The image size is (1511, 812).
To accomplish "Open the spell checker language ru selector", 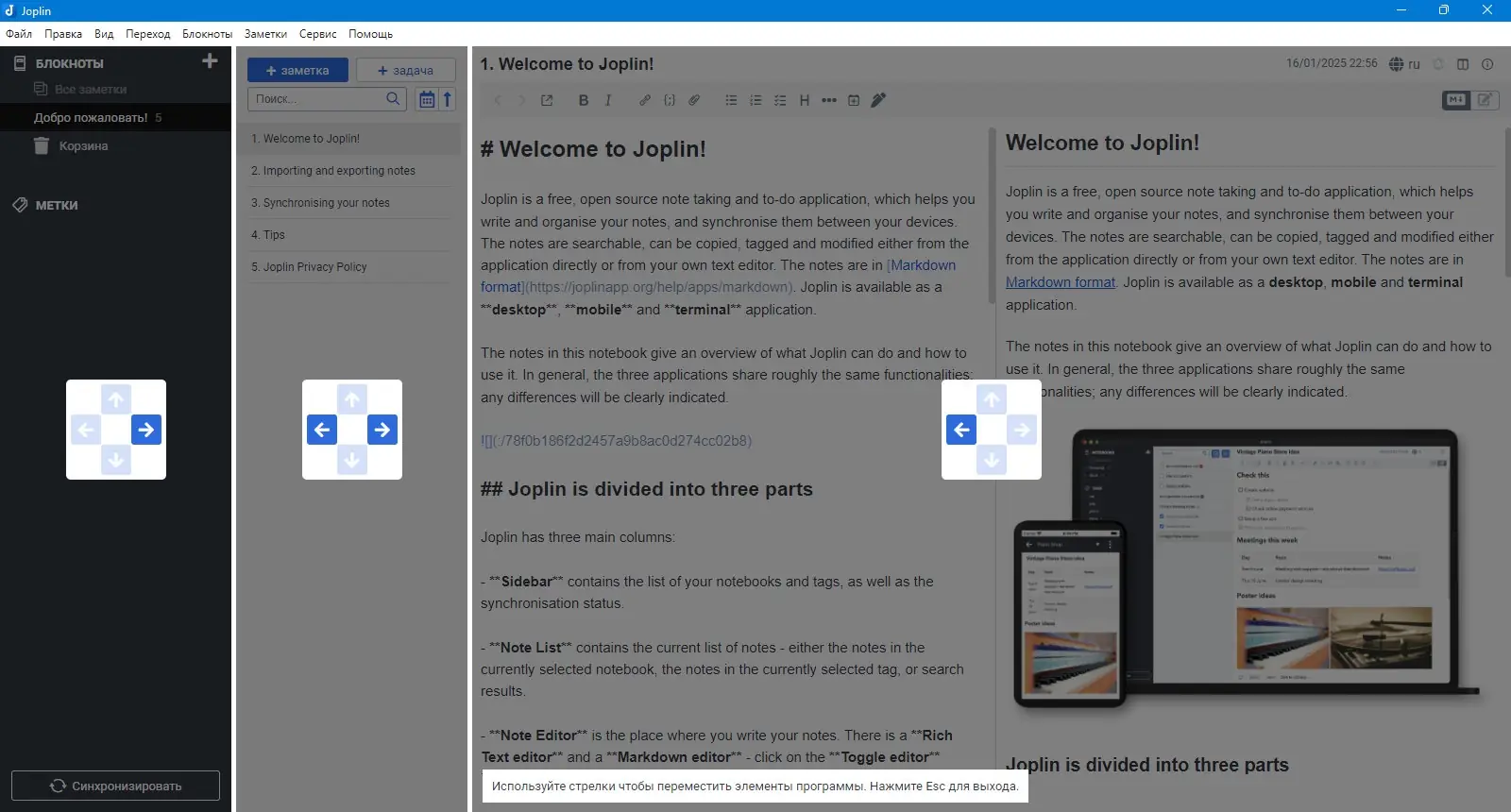I will [1404, 64].
